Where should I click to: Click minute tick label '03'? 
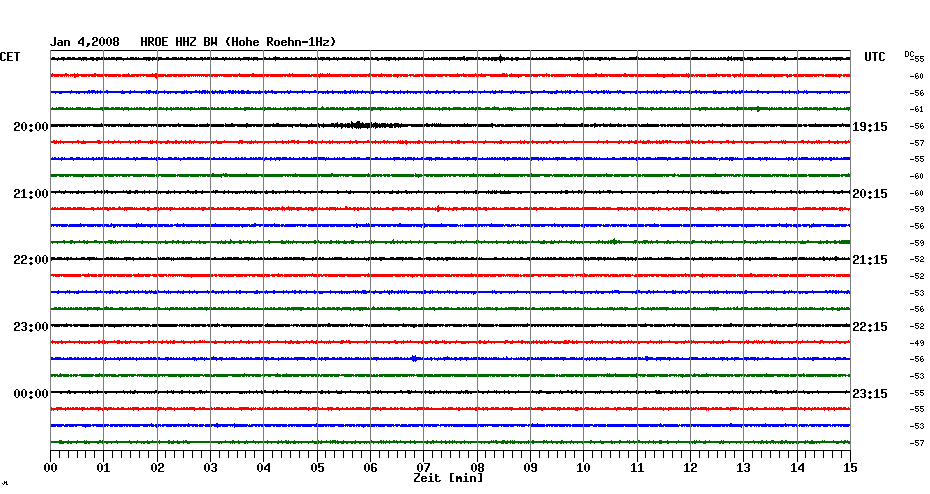pos(211,468)
